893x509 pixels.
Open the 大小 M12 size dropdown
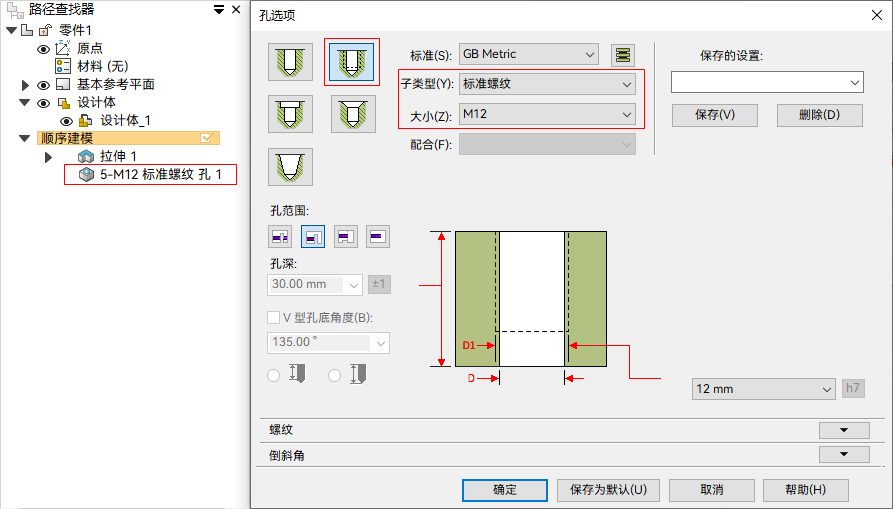547,114
